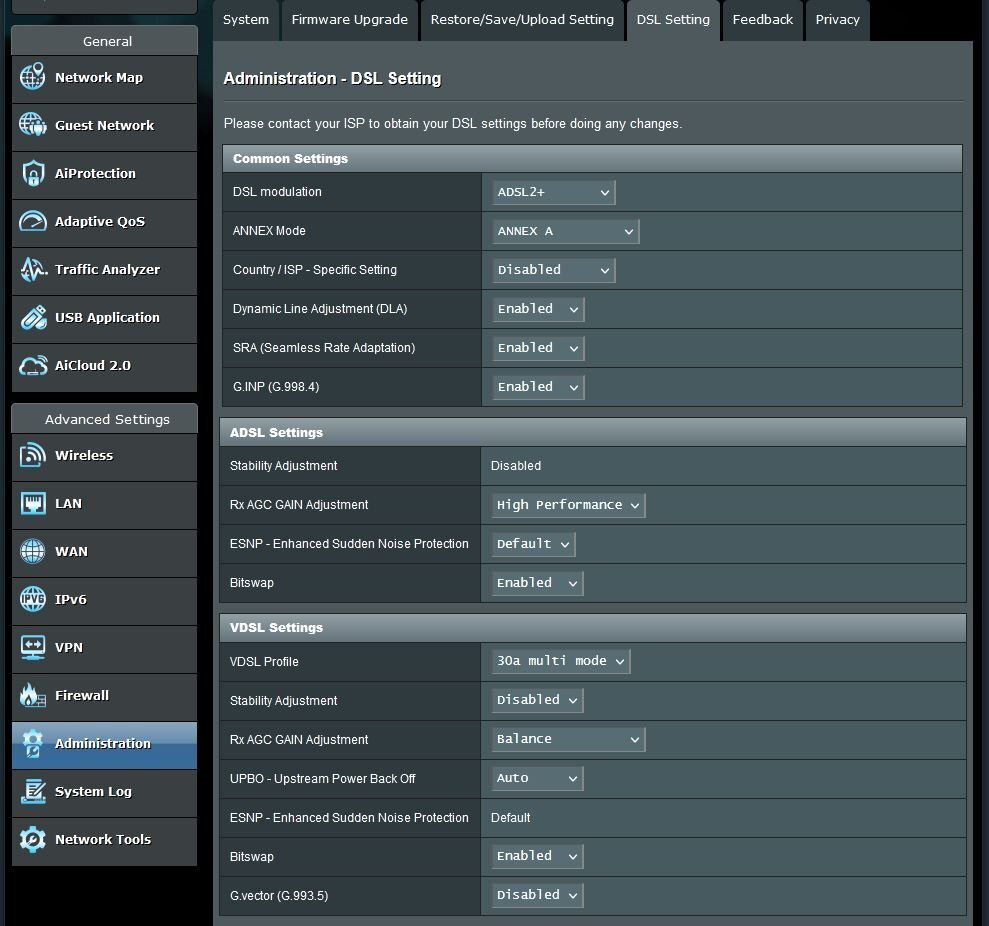Click the VPN monitor icon

point(32,647)
